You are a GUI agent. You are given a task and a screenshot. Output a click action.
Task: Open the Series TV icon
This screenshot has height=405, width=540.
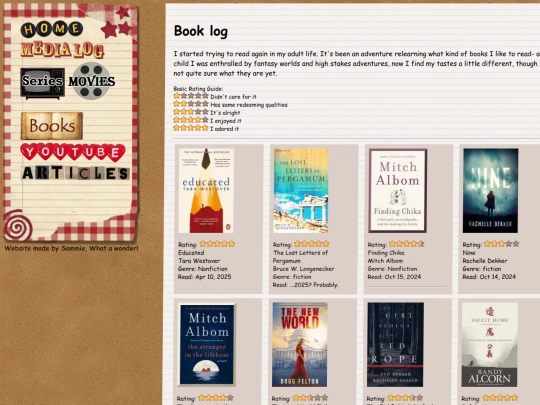pyautogui.click(x=42, y=83)
